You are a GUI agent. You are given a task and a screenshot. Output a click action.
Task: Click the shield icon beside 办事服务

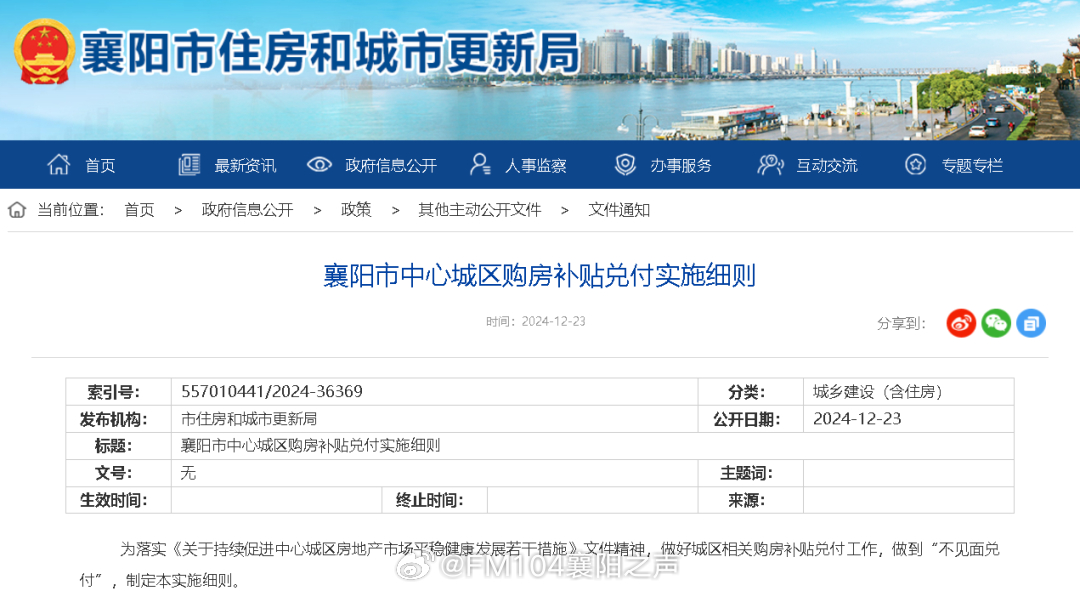tap(625, 165)
